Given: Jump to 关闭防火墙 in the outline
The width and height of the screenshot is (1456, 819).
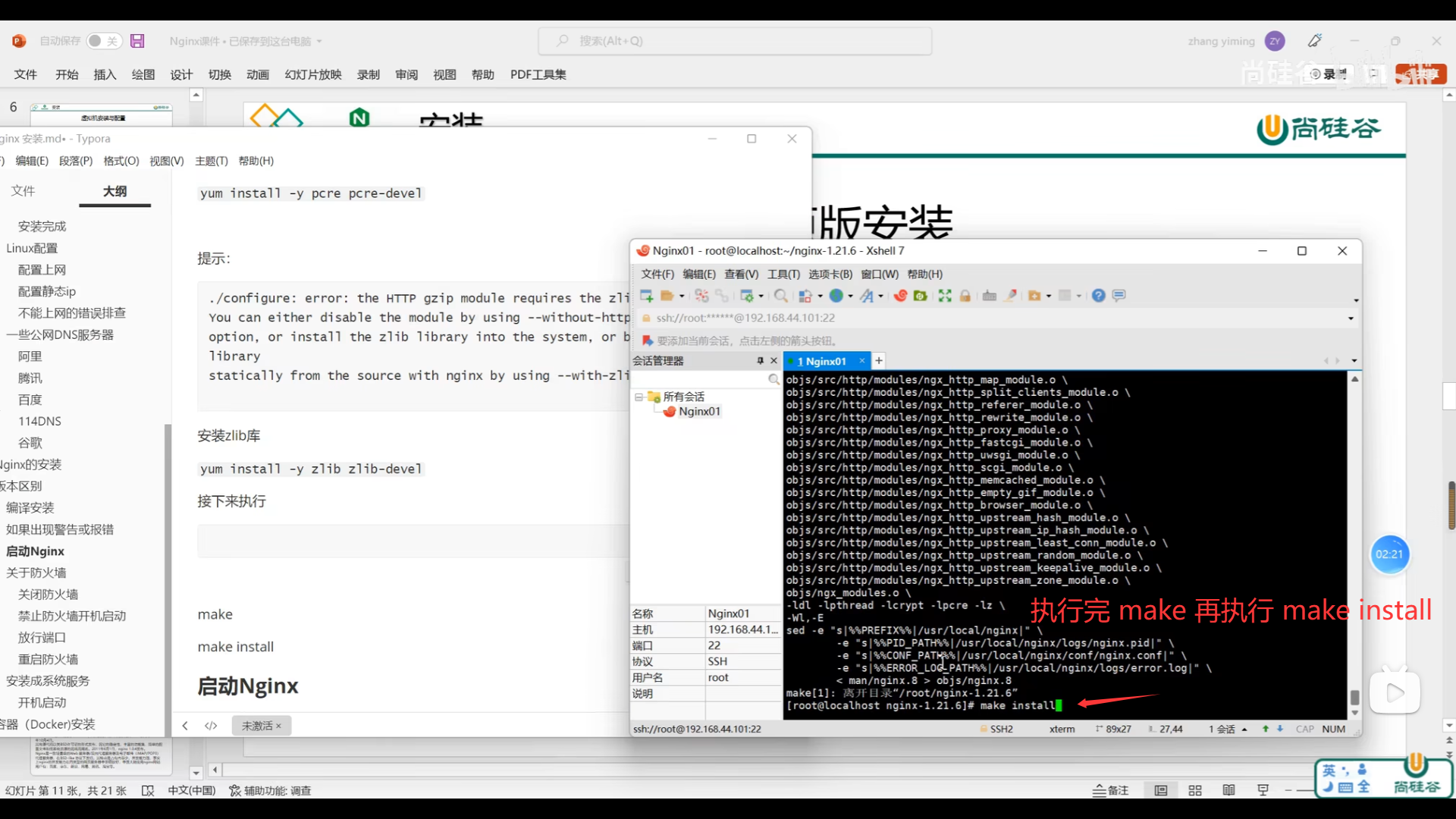Looking at the screenshot, I should [x=48, y=595].
